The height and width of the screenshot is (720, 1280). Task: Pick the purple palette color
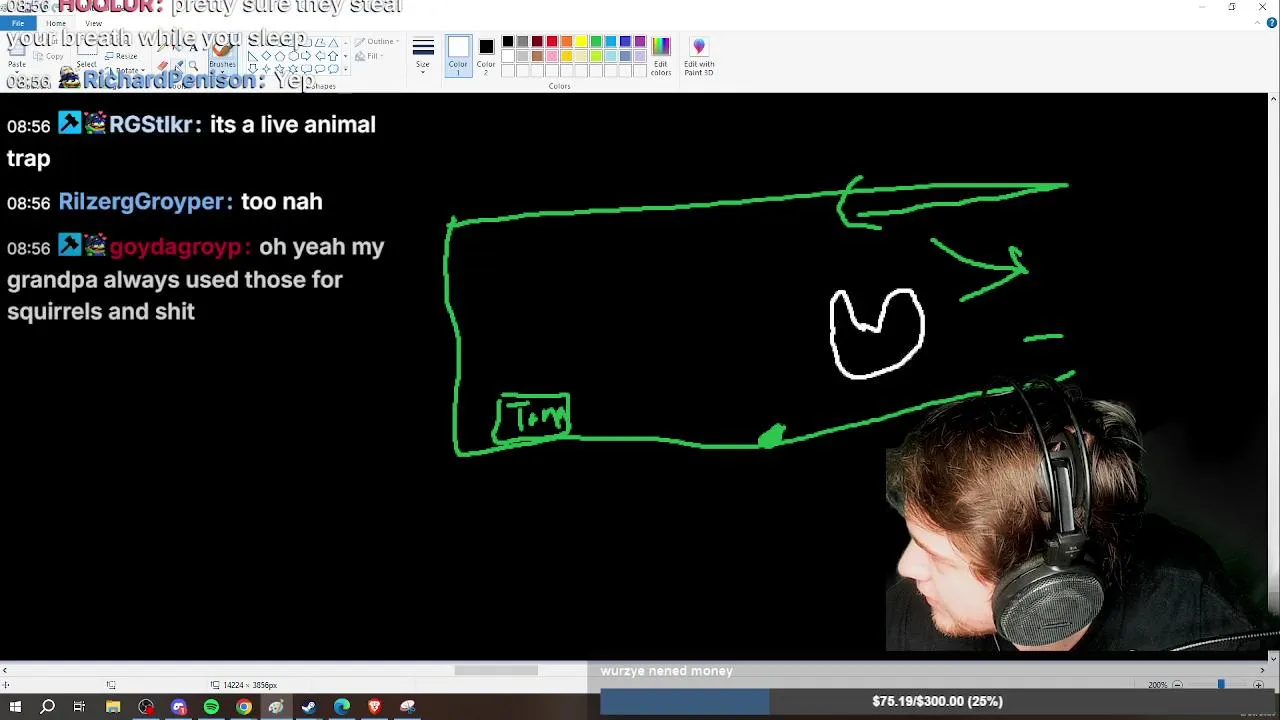pyautogui.click(x=640, y=41)
